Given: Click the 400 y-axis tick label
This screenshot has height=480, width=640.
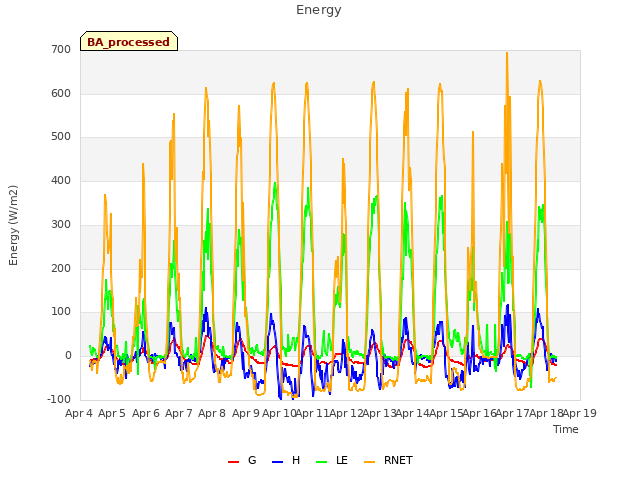Looking at the screenshot, I should click(61, 180).
